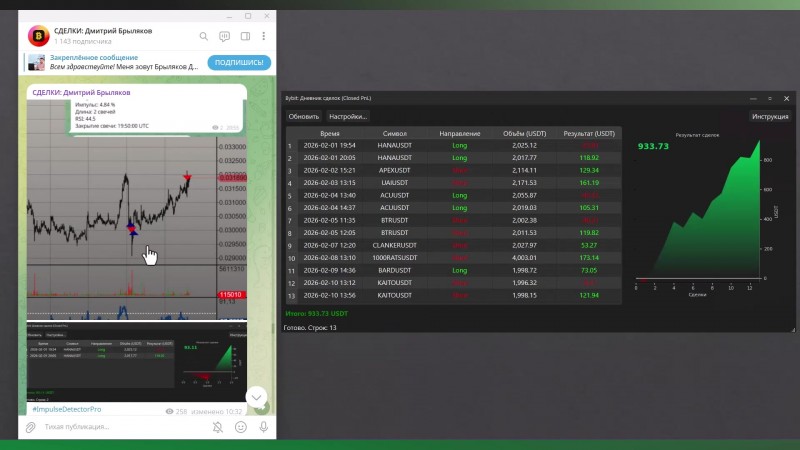
Task: Open the pinned message bar
Action: pos(112,62)
